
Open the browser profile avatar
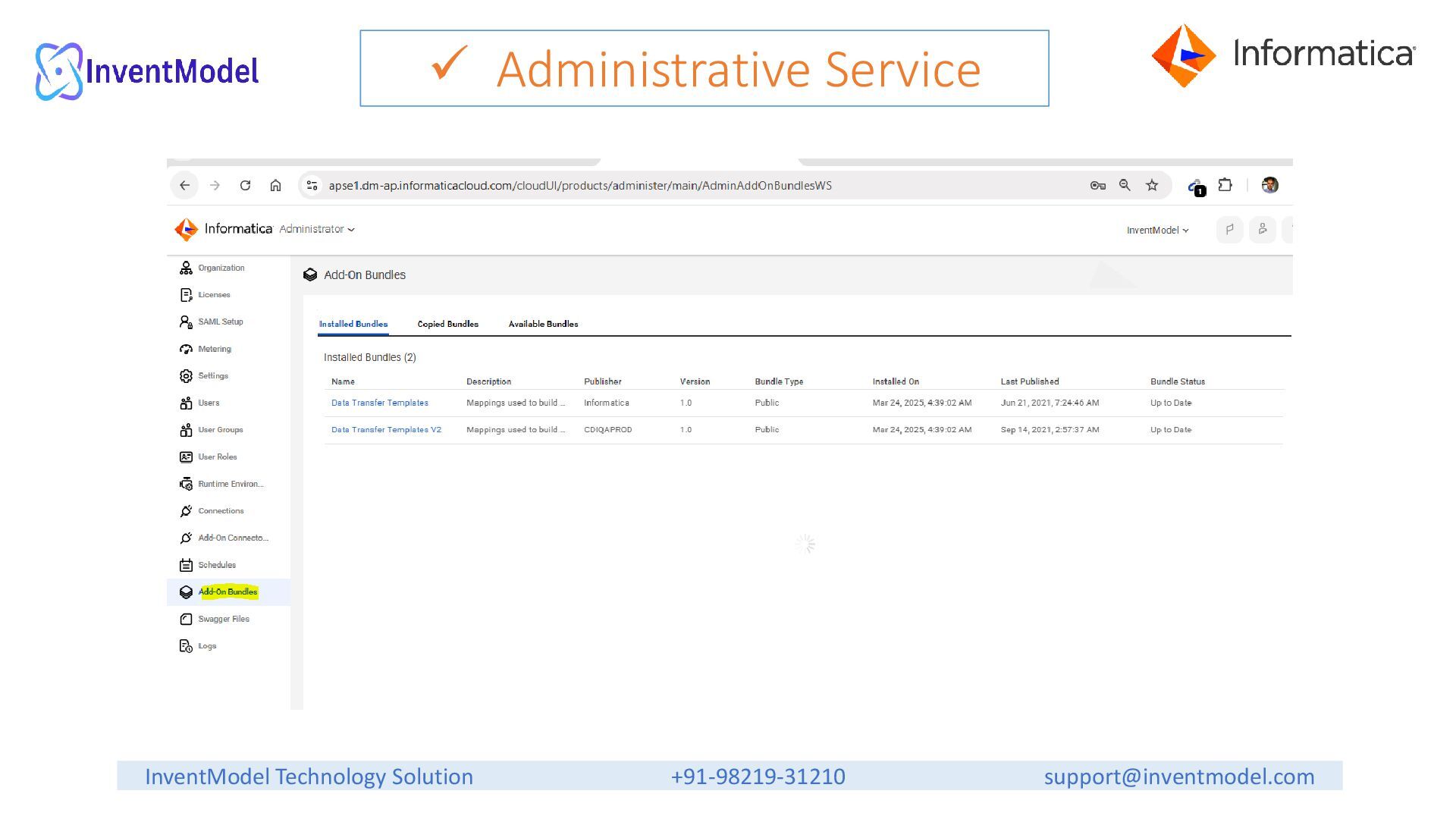(1270, 186)
